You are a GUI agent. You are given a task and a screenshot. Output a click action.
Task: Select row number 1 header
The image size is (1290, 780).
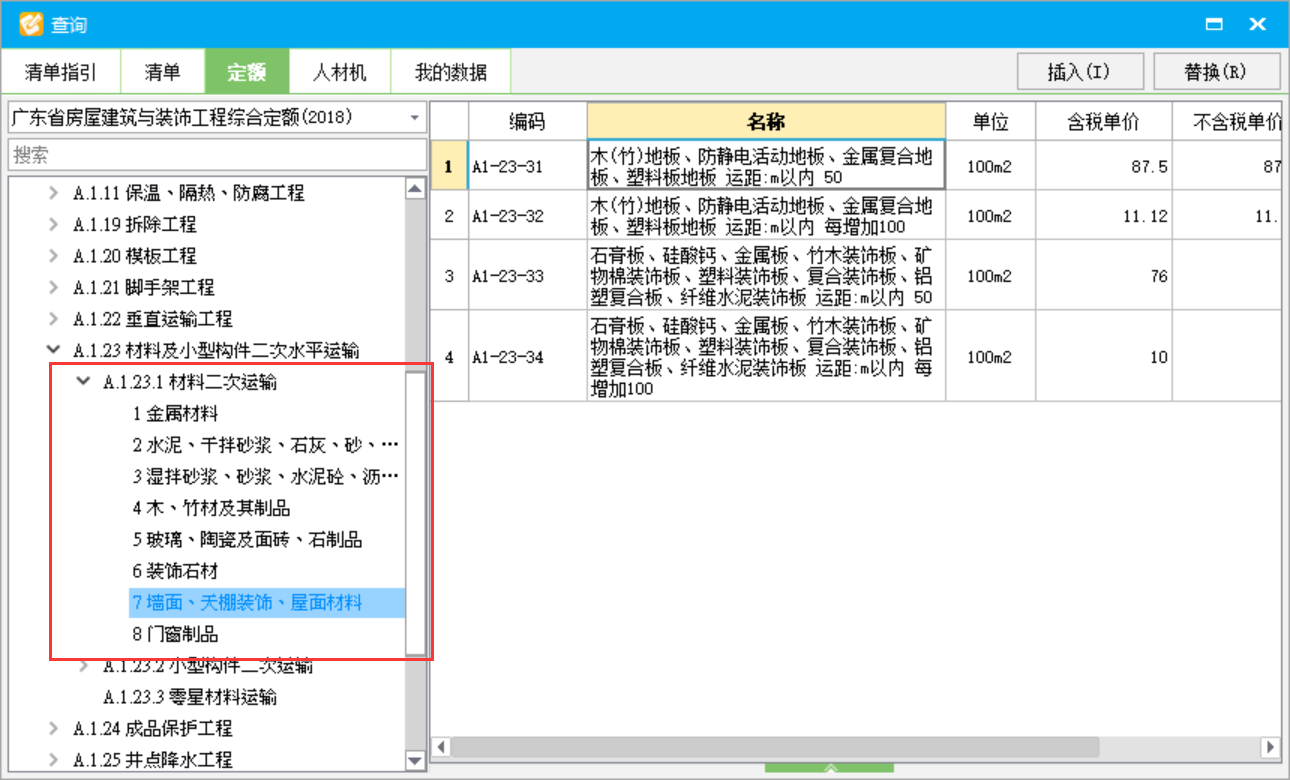click(449, 166)
